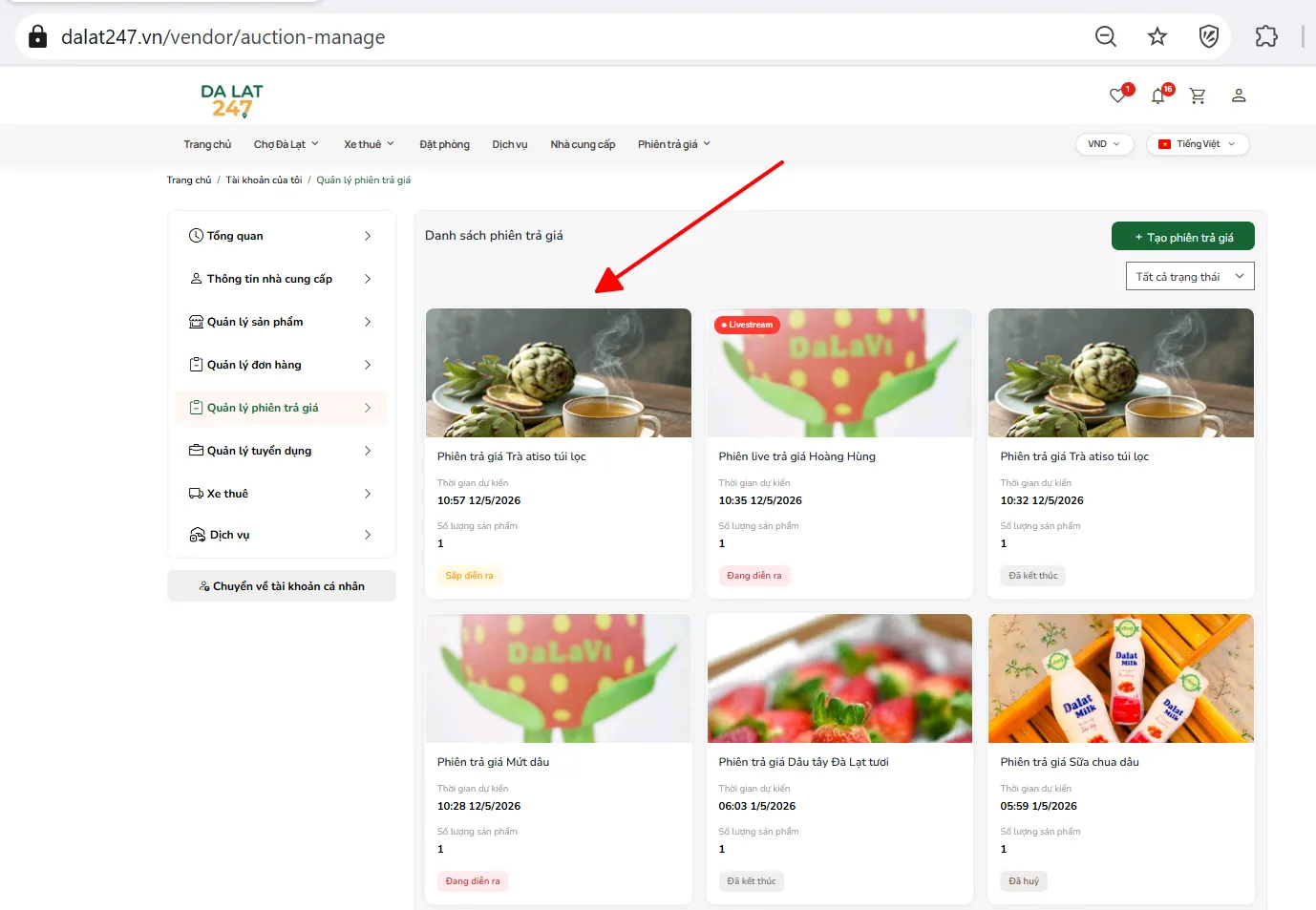Open Phiên live trả giá Hoàng Hùng card
This screenshot has width=1316, height=910.
839,454
